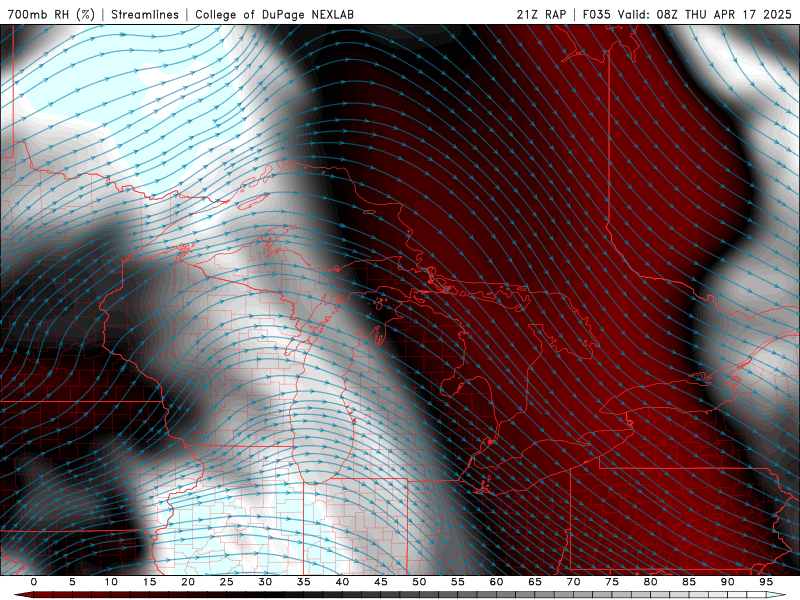The image size is (800, 600).
Task: Click the "45" color scale label
Action: click(381, 582)
